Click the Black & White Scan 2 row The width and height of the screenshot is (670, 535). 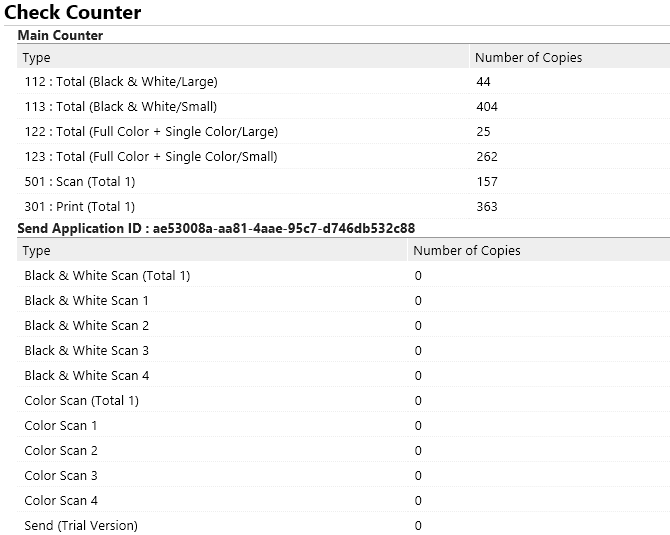coord(87,326)
